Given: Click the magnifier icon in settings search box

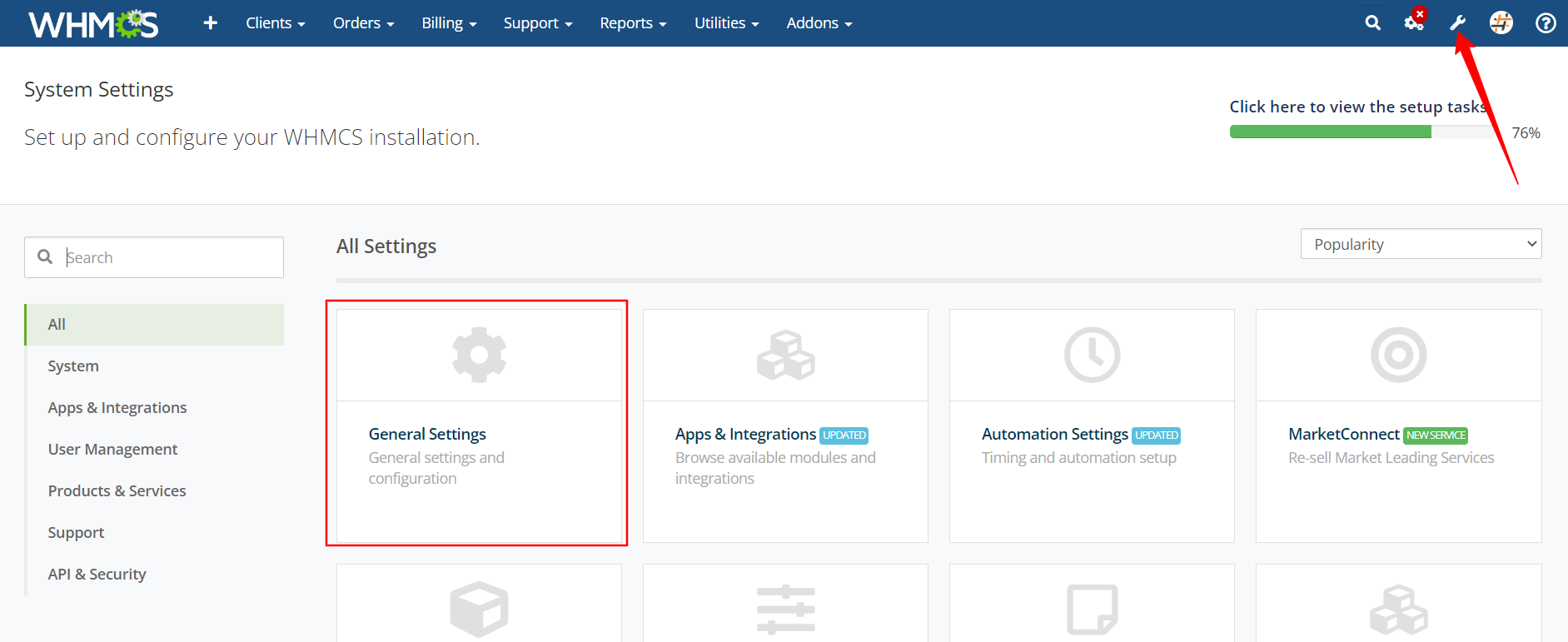Looking at the screenshot, I should [x=45, y=256].
